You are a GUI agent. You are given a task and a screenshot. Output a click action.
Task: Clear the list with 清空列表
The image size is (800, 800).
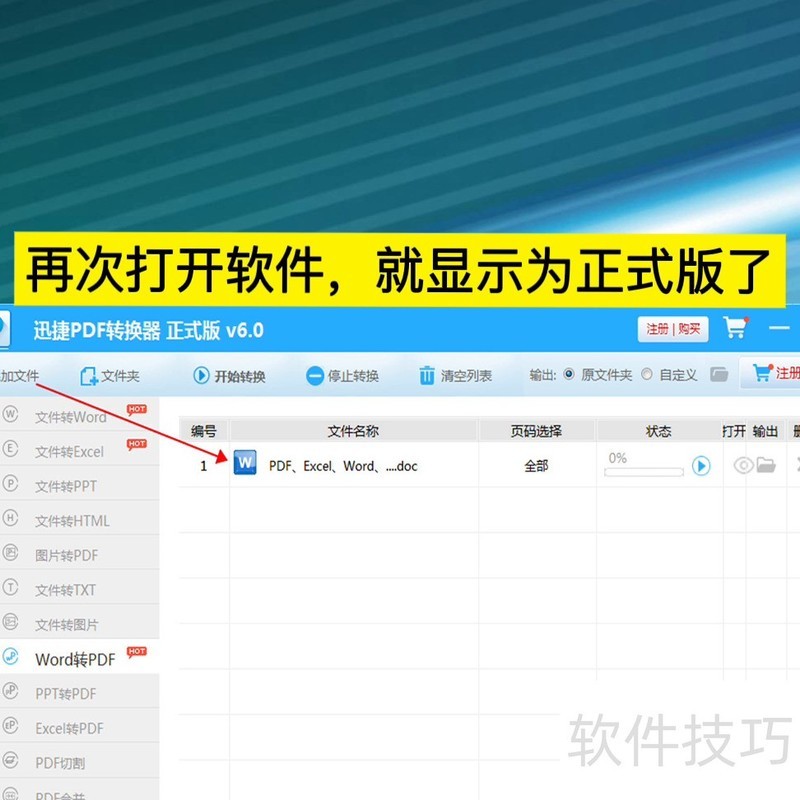455,376
